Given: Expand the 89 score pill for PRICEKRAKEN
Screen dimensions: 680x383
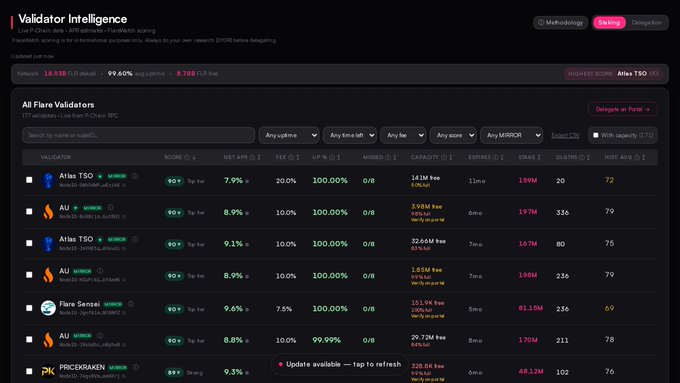Looking at the screenshot, I should [x=174, y=372].
